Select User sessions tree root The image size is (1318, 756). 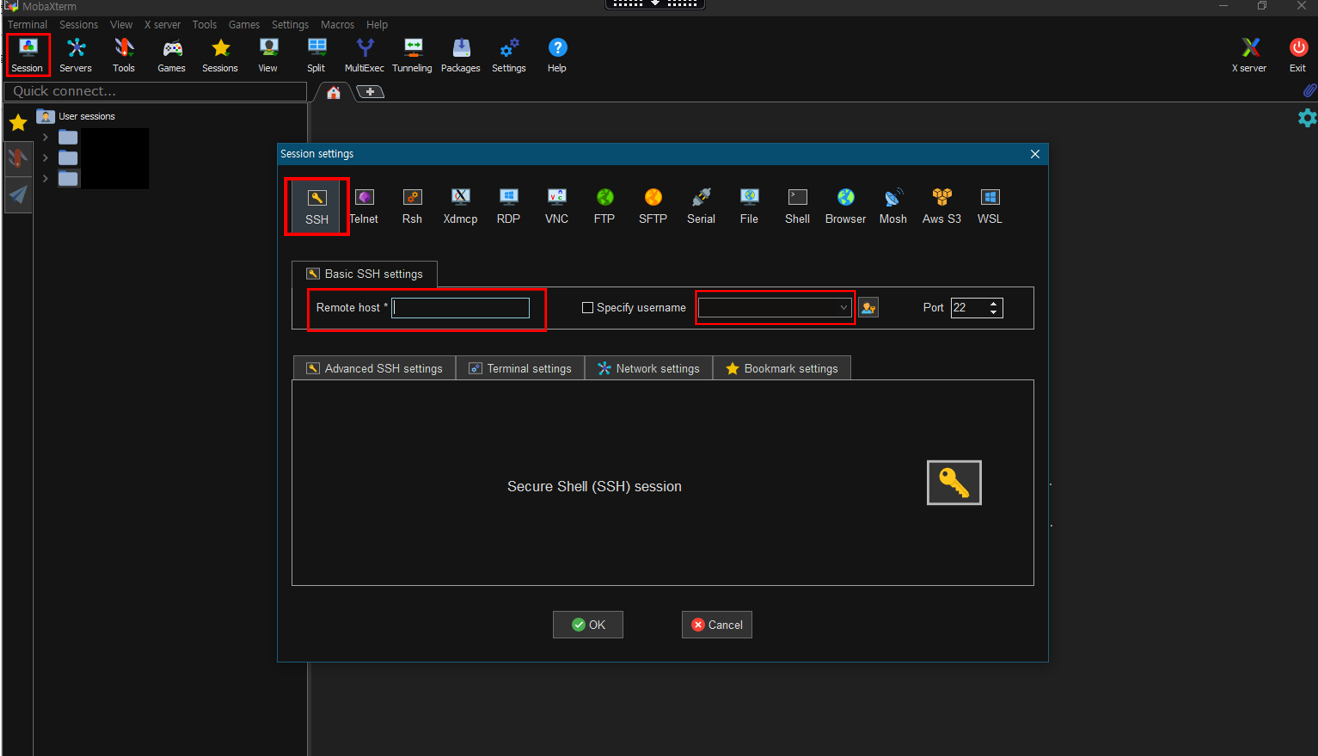tap(76, 116)
